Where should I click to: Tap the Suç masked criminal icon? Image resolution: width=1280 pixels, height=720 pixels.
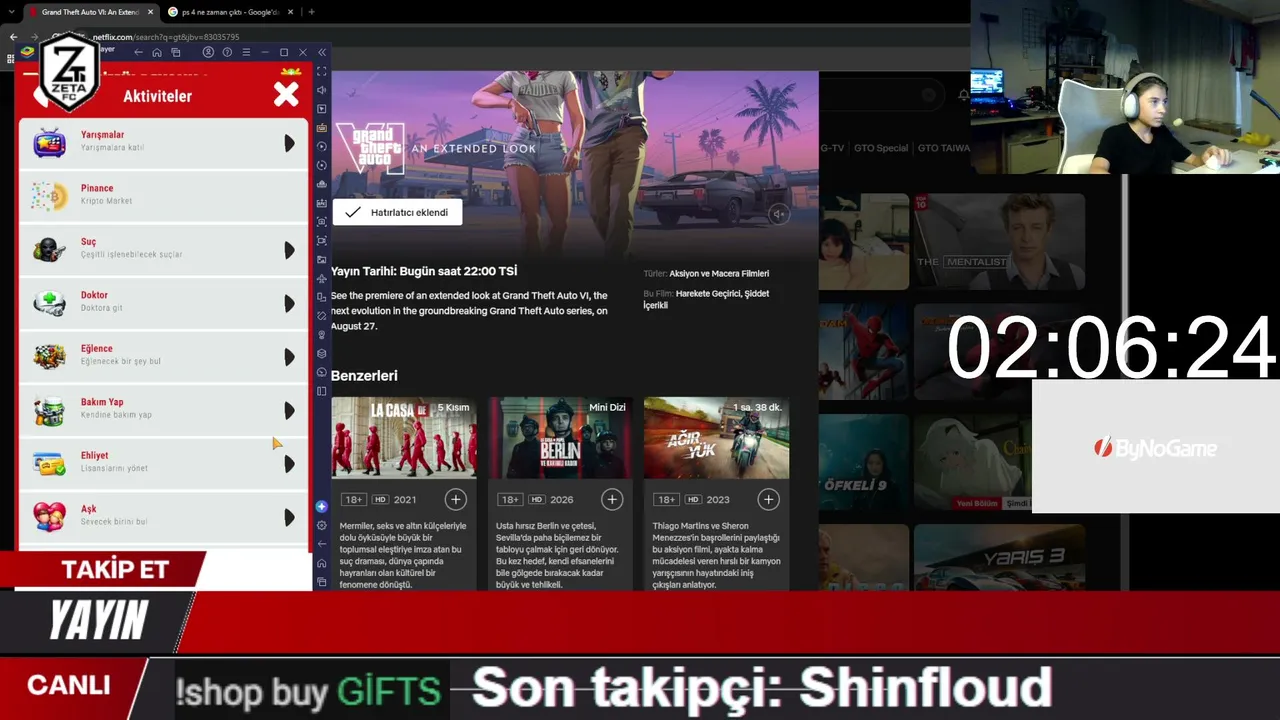(49, 249)
